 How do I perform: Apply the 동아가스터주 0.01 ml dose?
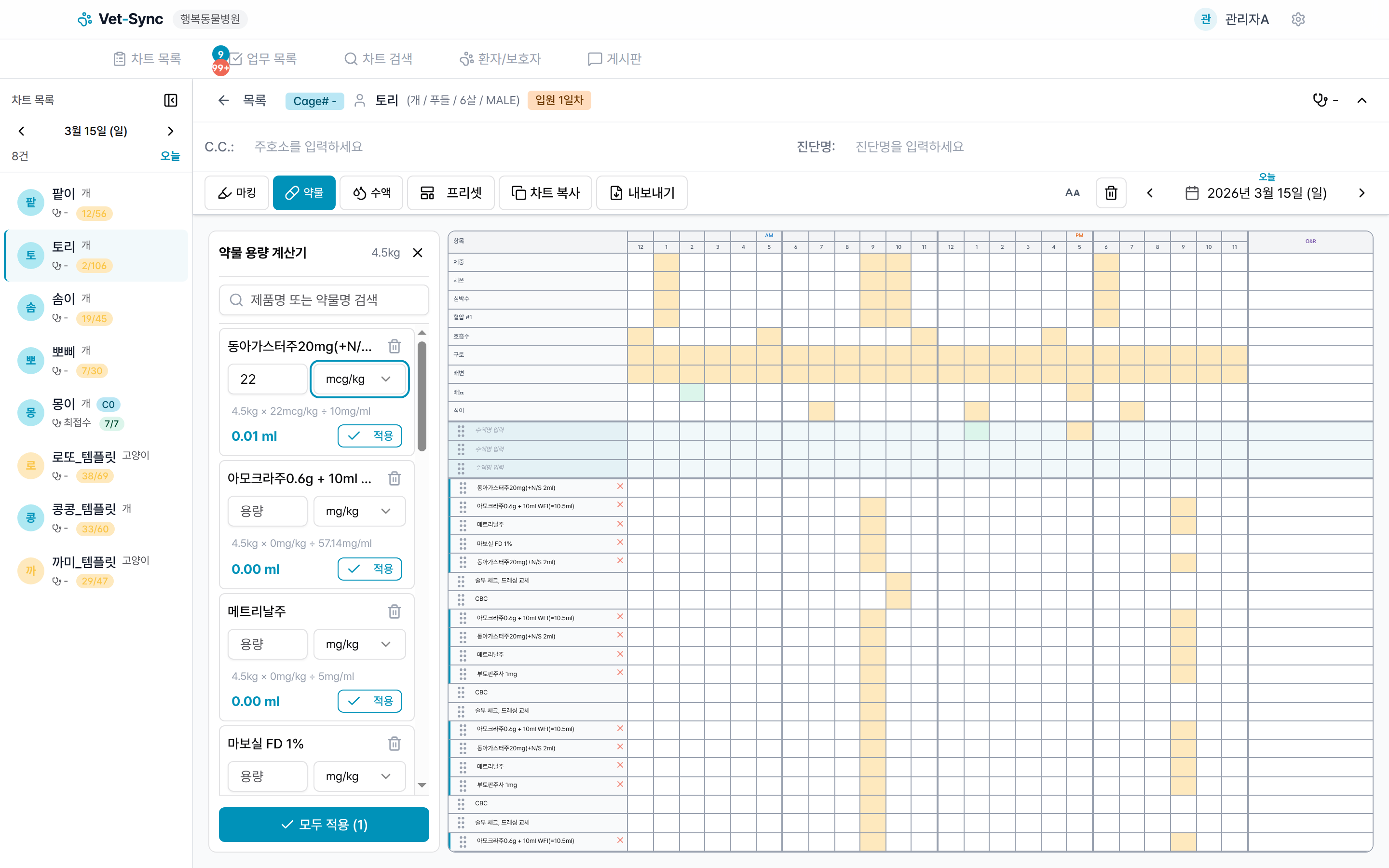click(x=369, y=436)
